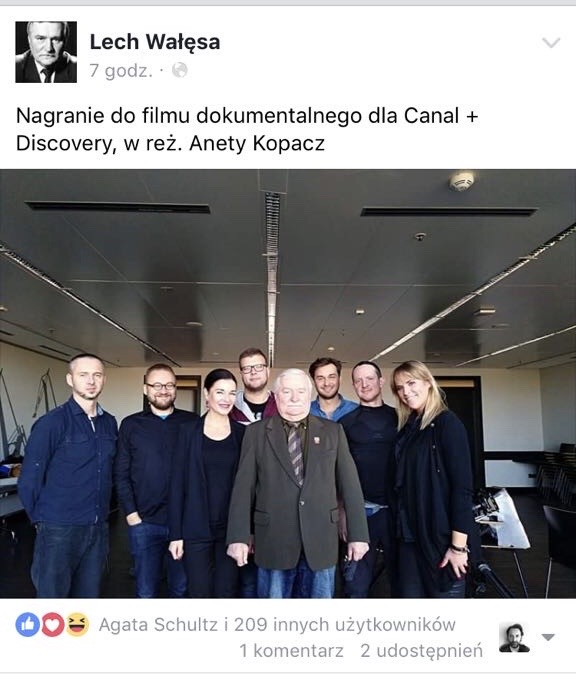Screen dimensions: 576x674
Task: Expand the identity selector arrow beside avatar
Action: [x=548, y=637]
